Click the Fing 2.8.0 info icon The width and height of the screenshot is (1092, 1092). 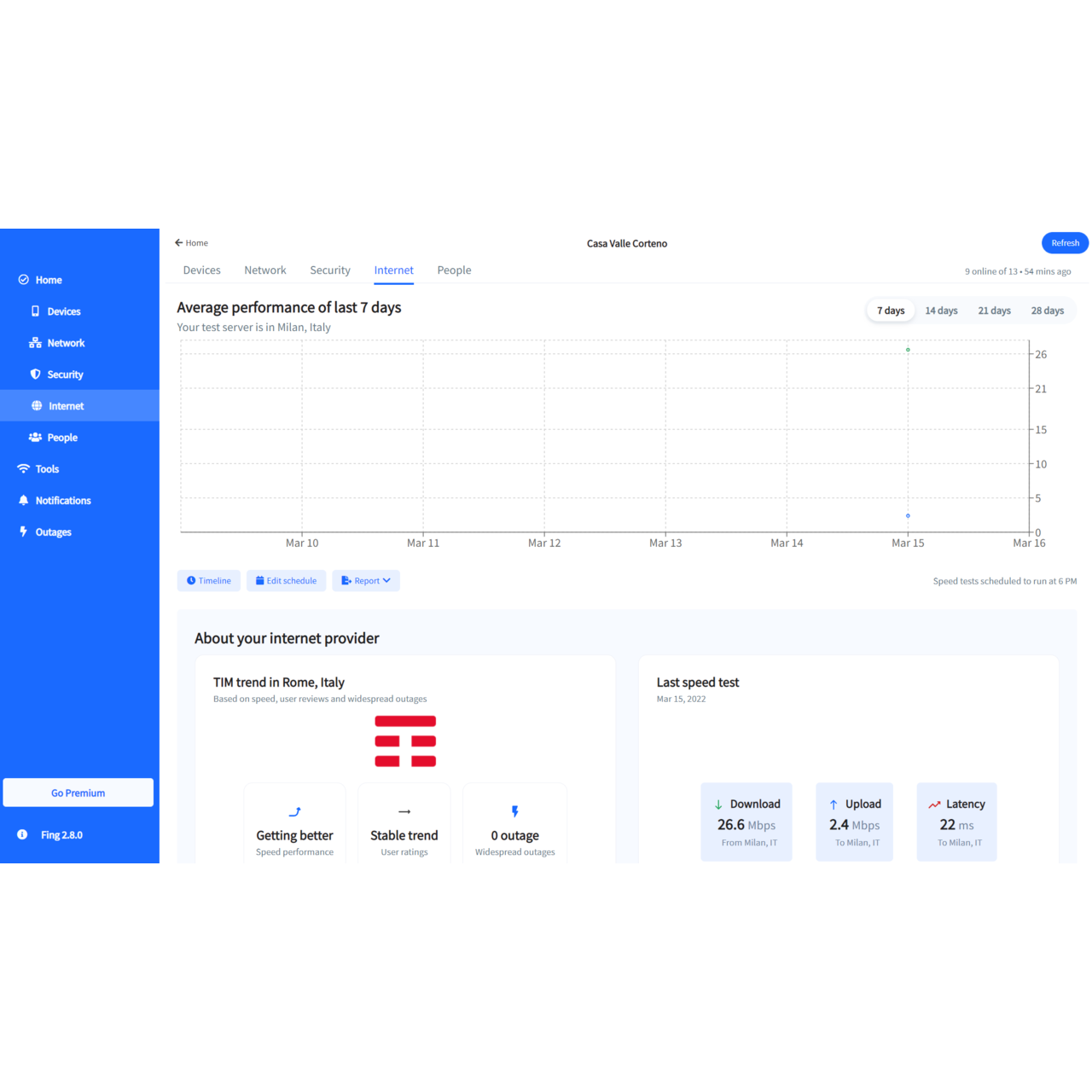[22, 834]
